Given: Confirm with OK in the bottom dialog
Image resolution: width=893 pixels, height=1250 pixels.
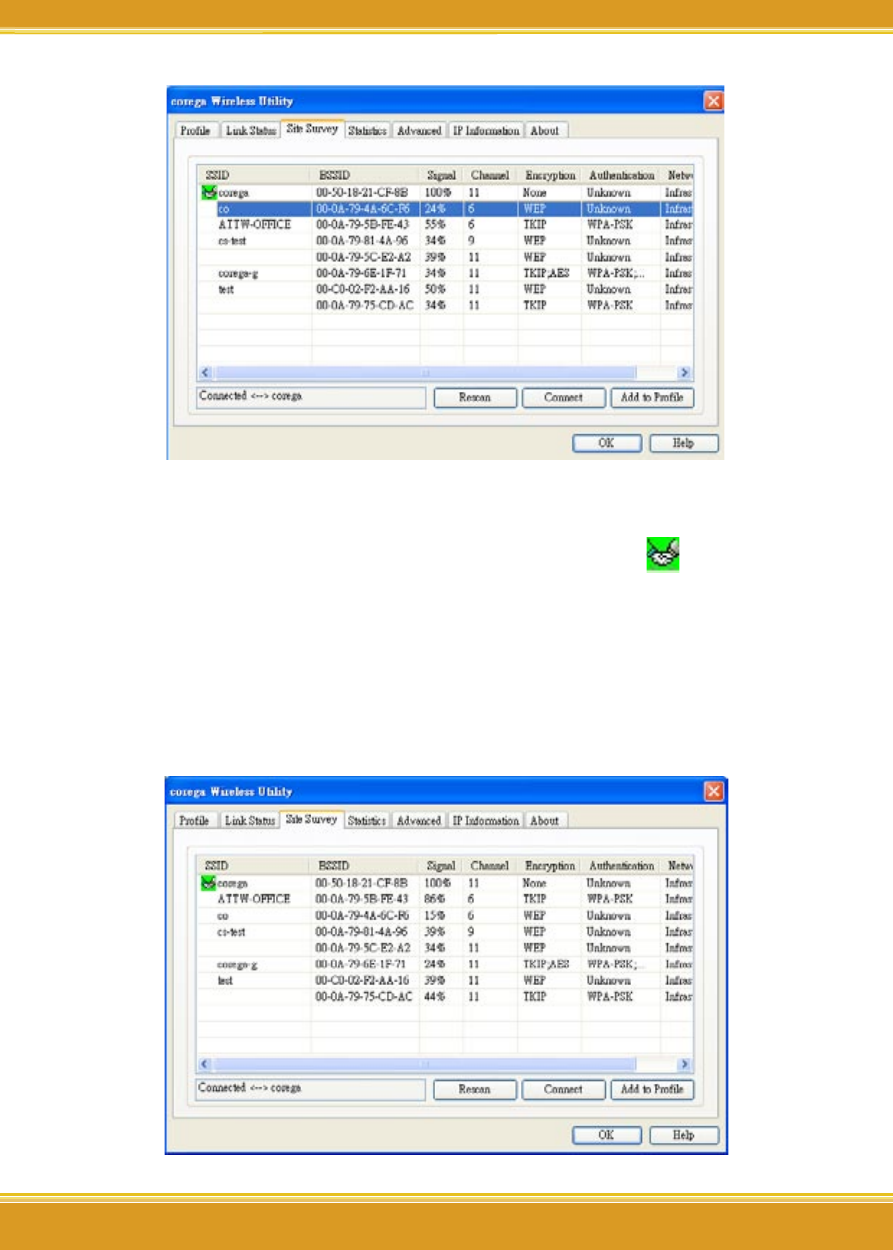Looking at the screenshot, I should 607,1135.
